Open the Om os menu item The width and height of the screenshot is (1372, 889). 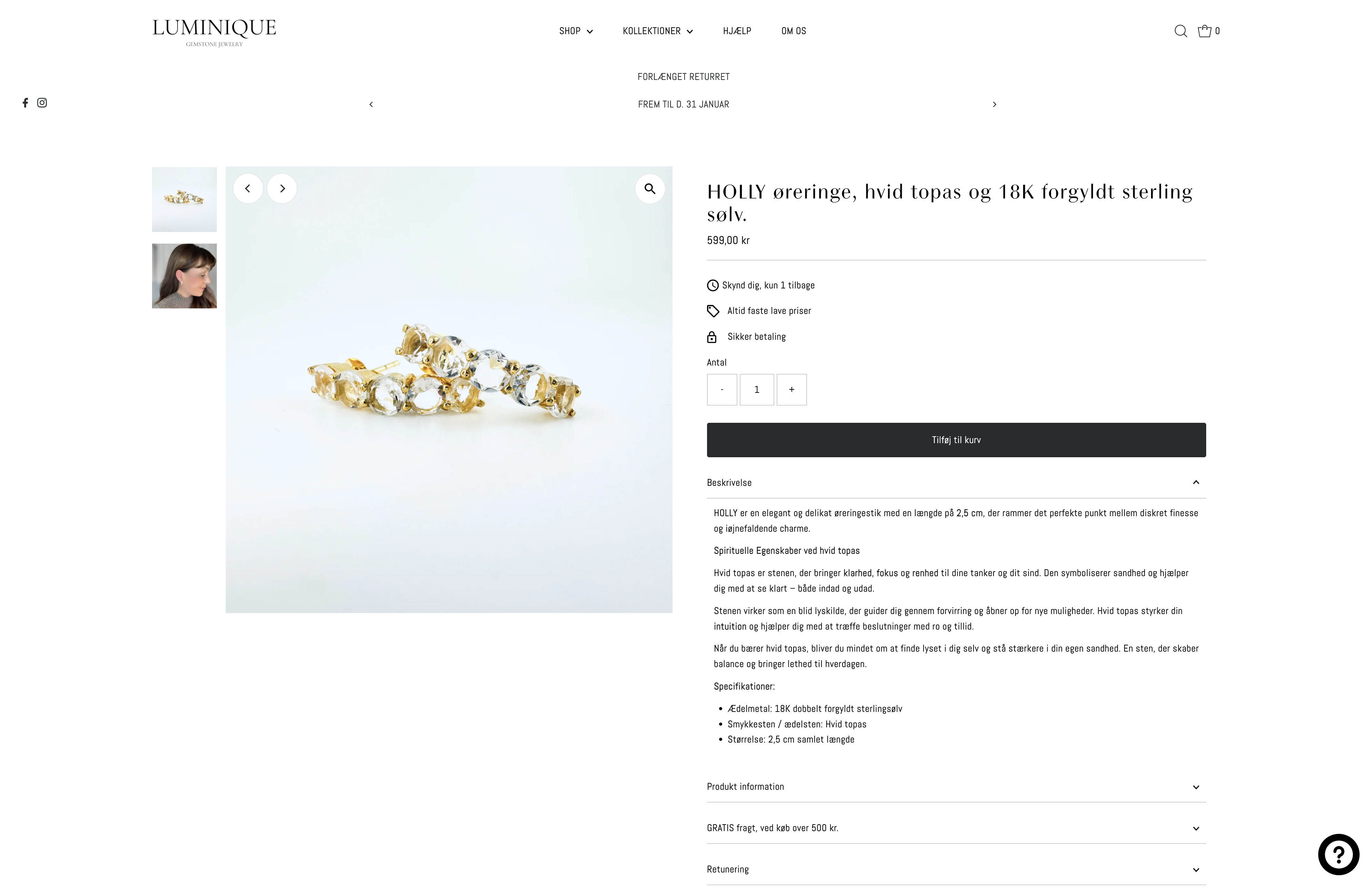coord(793,31)
